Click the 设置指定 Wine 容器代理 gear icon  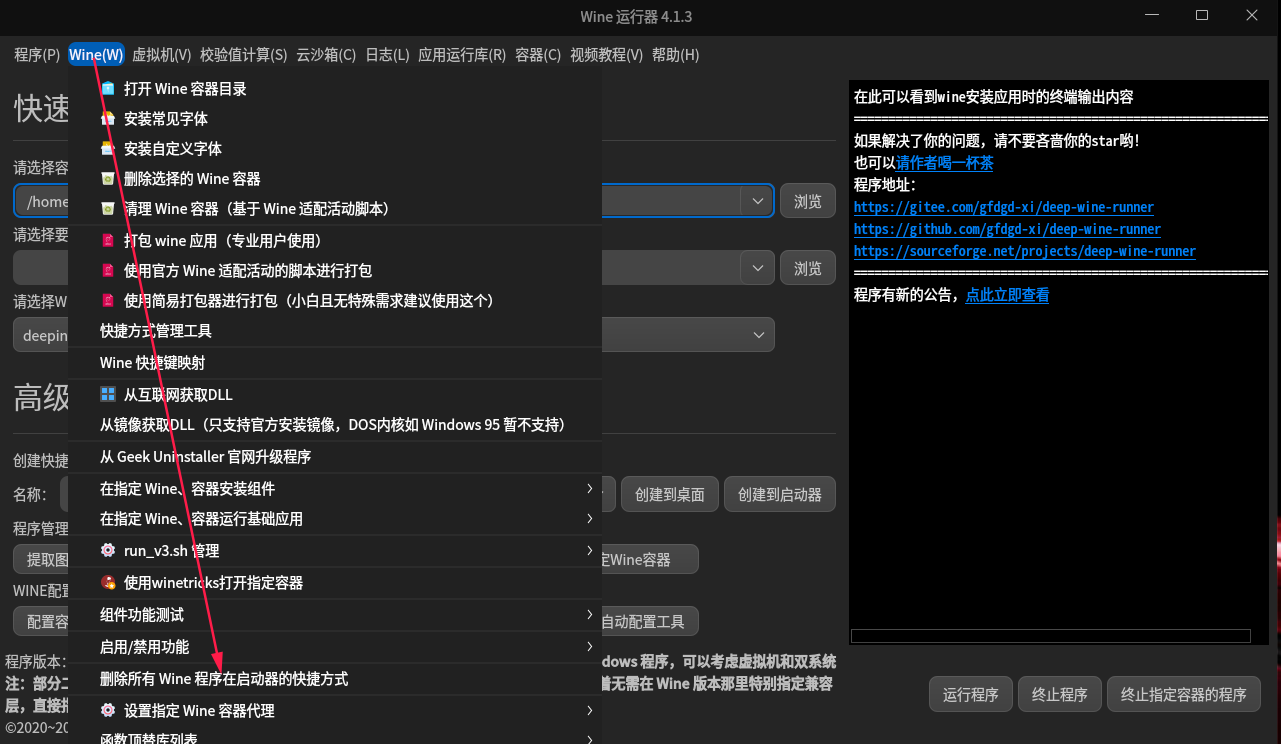tap(108, 711)
